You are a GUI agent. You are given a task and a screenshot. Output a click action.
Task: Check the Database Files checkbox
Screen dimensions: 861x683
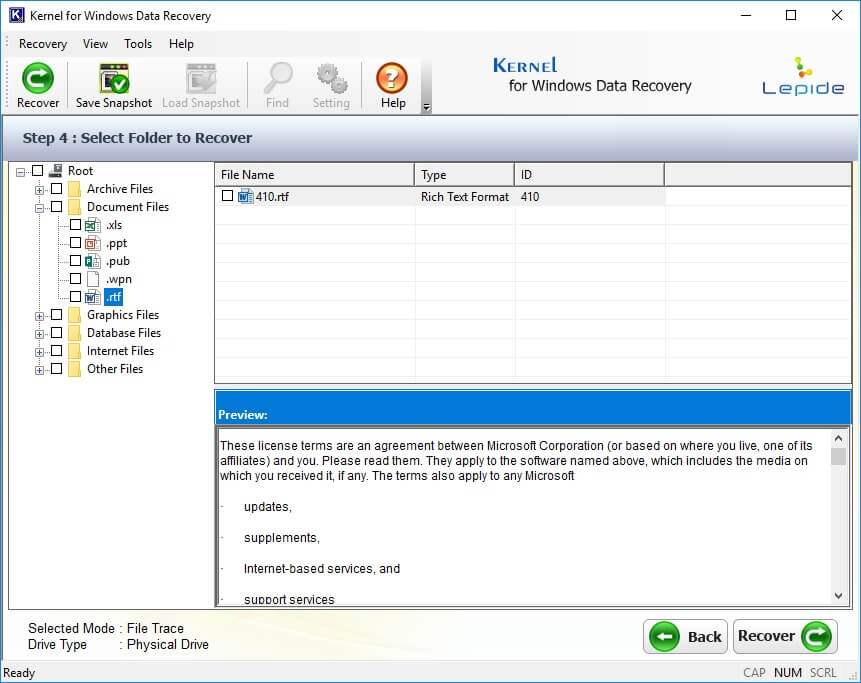[x=57, y=333]
